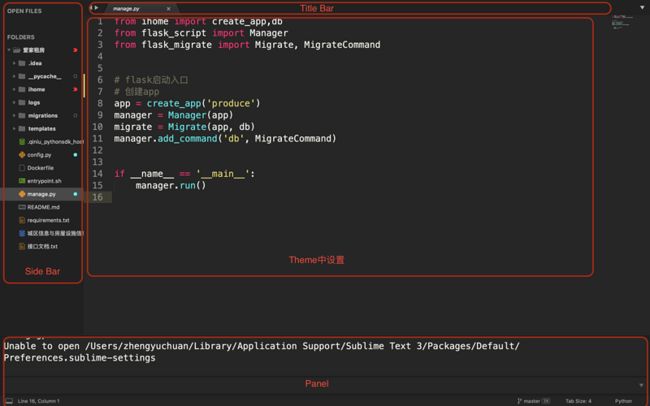650x406 pixels.
Task: Click the panel switcher icon in status bar
Action: (9, 401)
